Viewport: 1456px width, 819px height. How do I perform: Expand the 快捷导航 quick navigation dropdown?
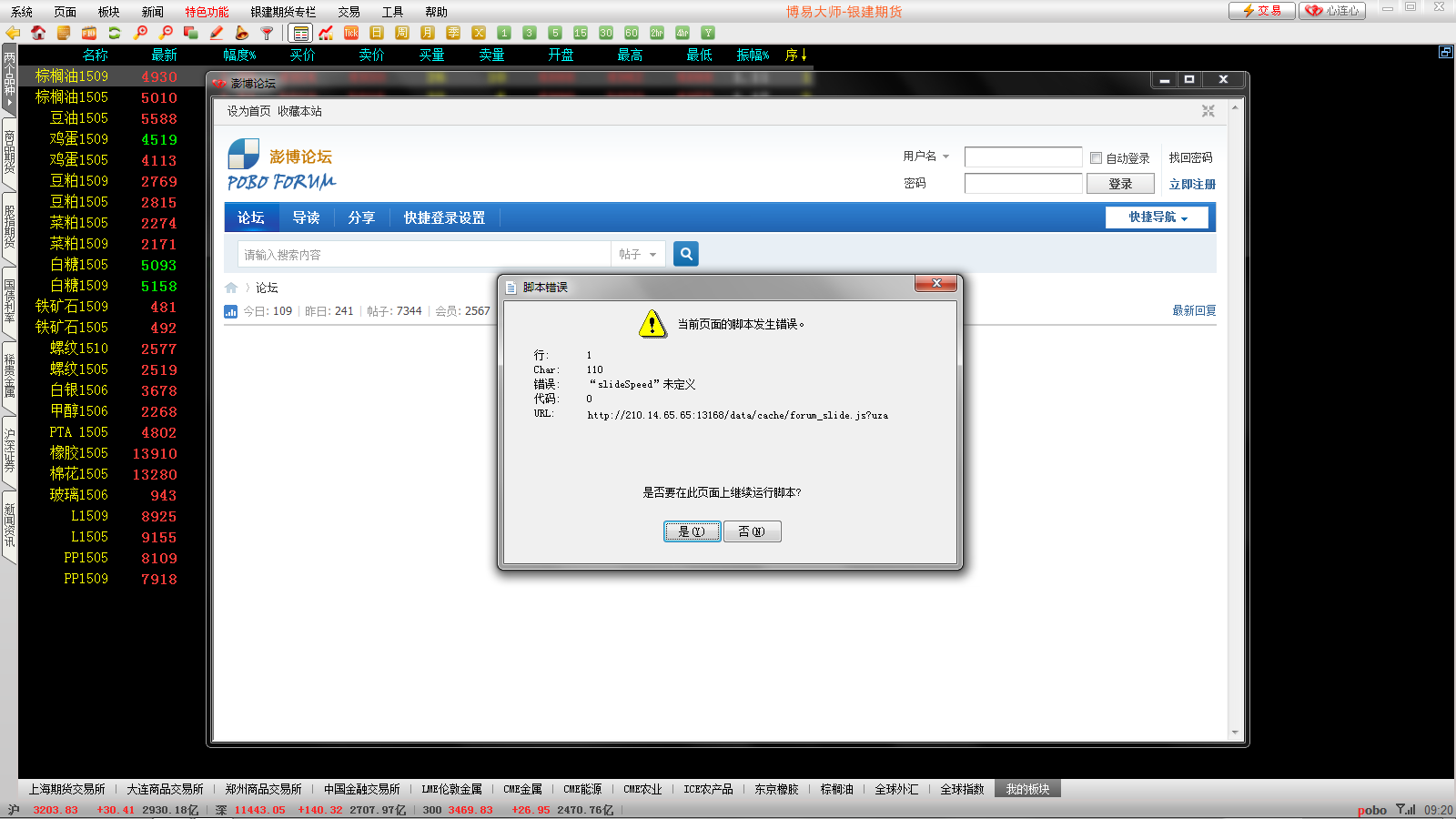click(1157, 217)
